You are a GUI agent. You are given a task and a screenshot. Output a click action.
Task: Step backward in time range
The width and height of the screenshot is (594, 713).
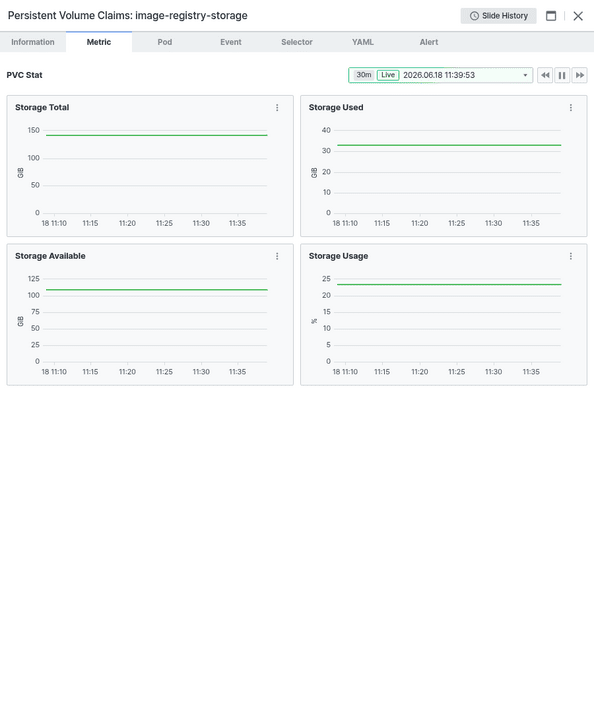[545, 75]
